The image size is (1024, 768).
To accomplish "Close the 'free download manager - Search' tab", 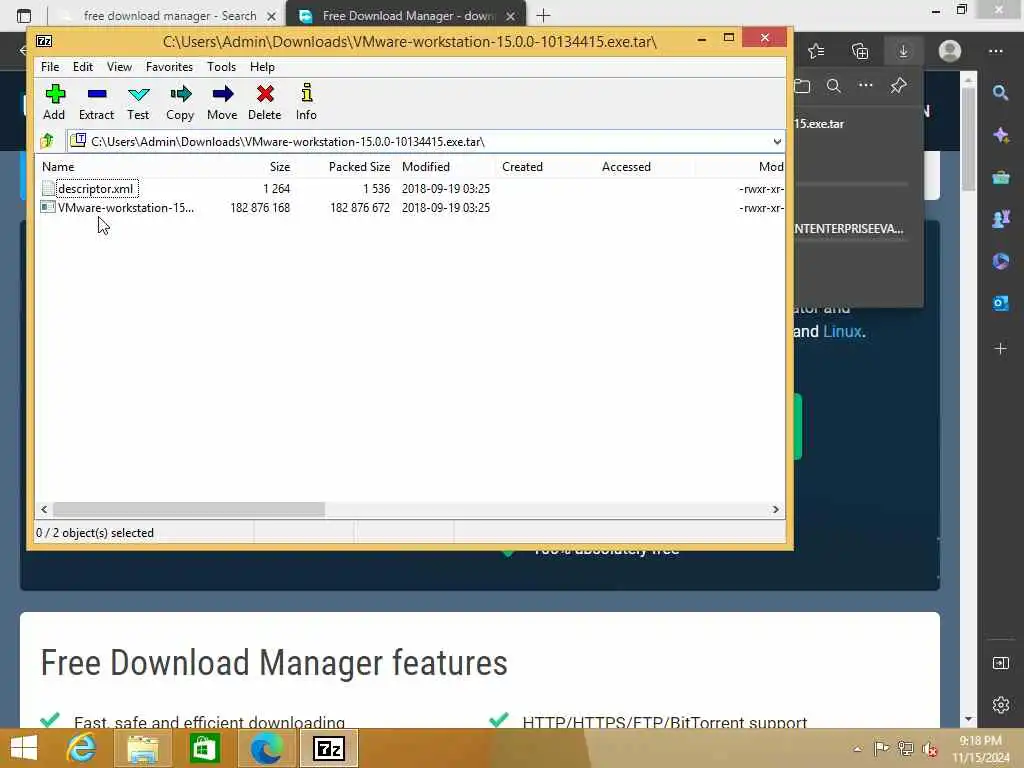I will [x=271, y=16].
